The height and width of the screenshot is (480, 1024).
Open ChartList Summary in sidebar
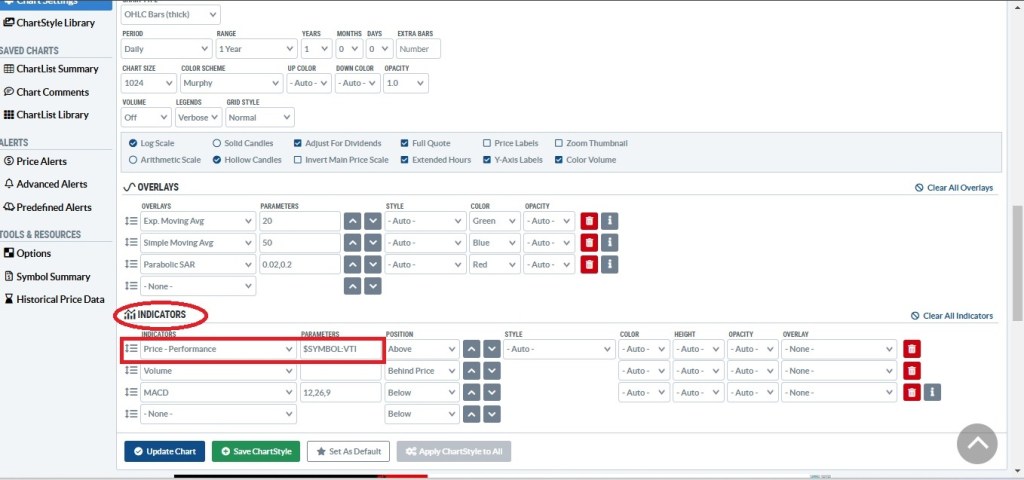57,69
